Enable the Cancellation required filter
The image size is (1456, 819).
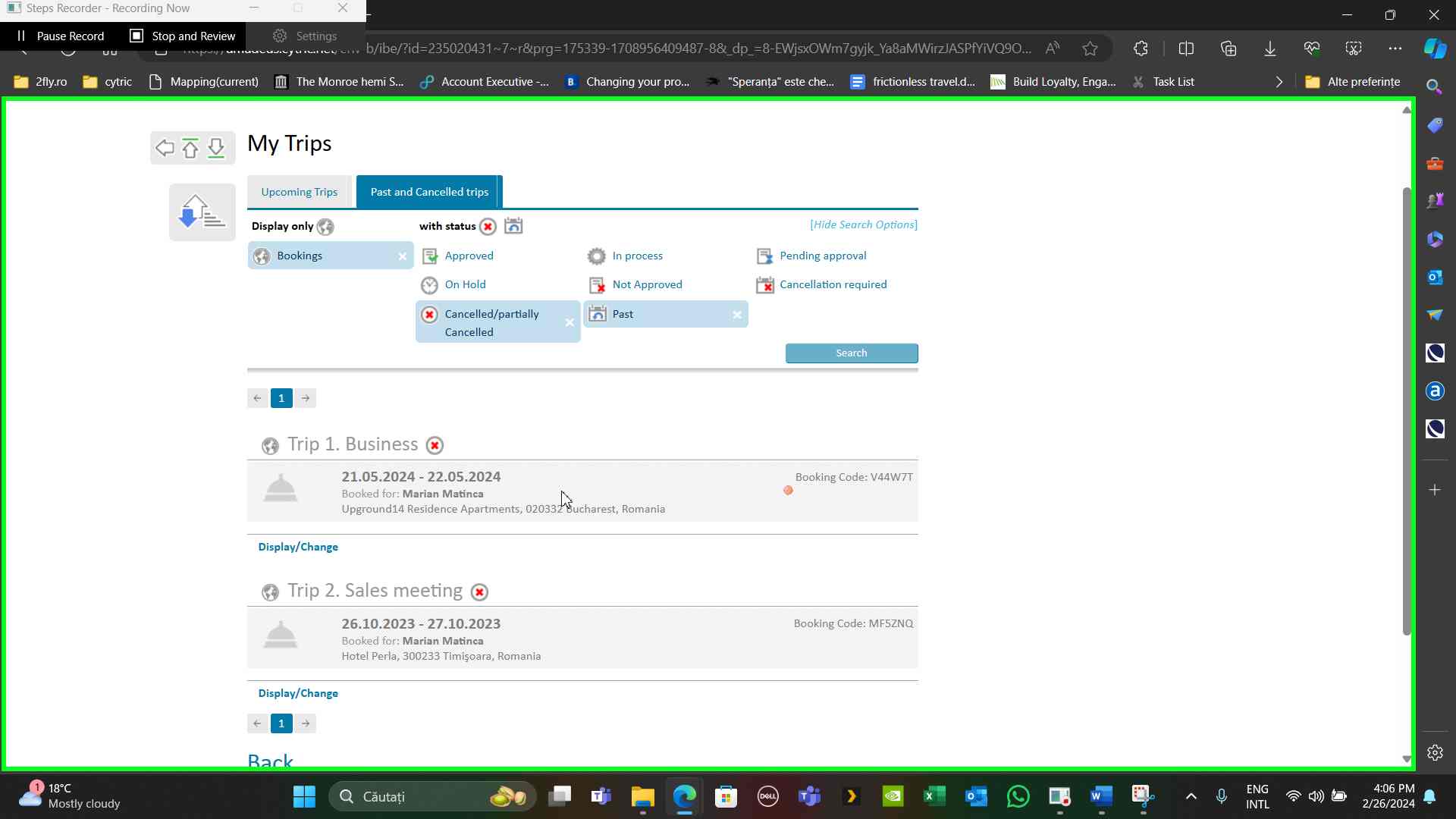tap(833, 285)
